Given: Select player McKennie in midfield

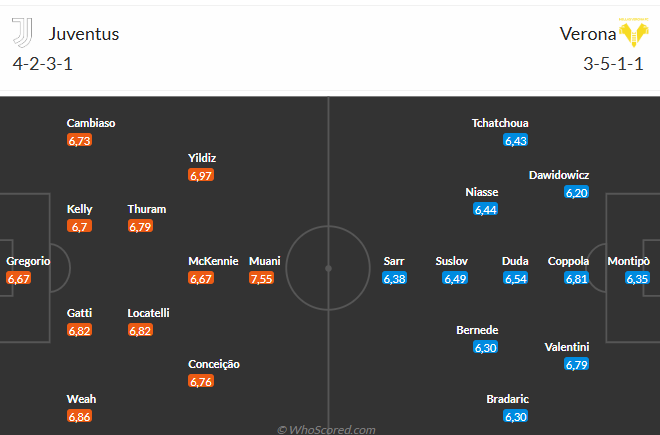Looking at the screenshot, I should point(213,261).
